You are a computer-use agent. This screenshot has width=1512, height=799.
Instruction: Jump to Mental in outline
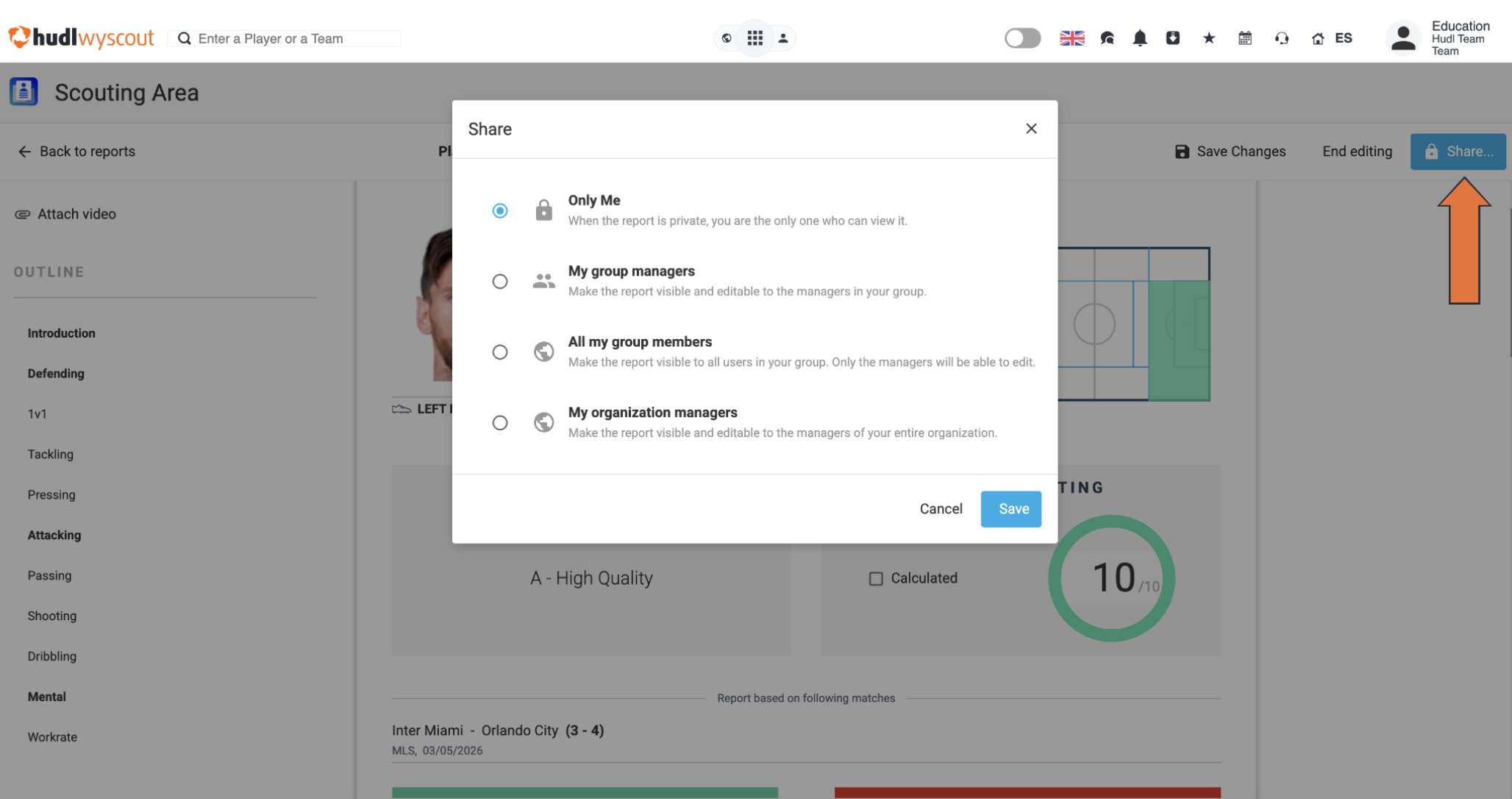47,697
